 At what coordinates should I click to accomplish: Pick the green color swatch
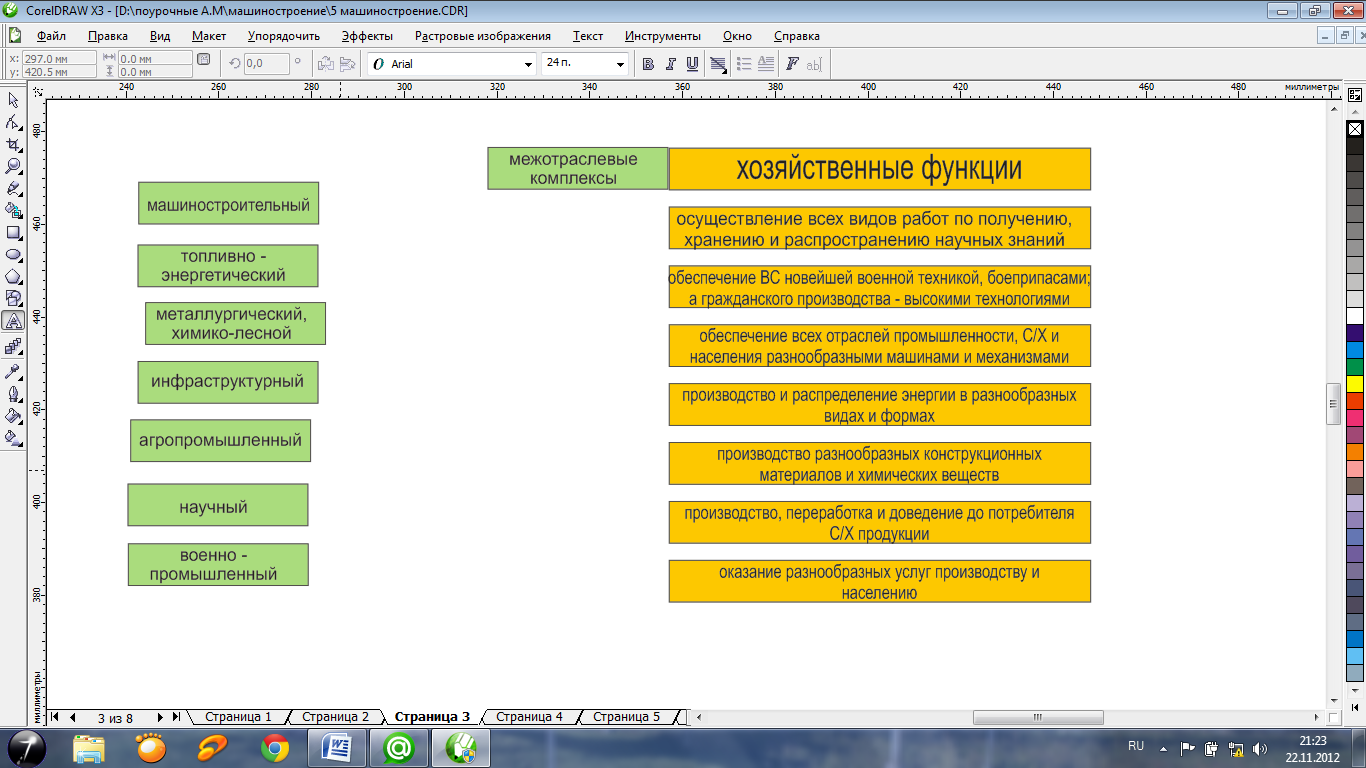[x=1355, y=366]
